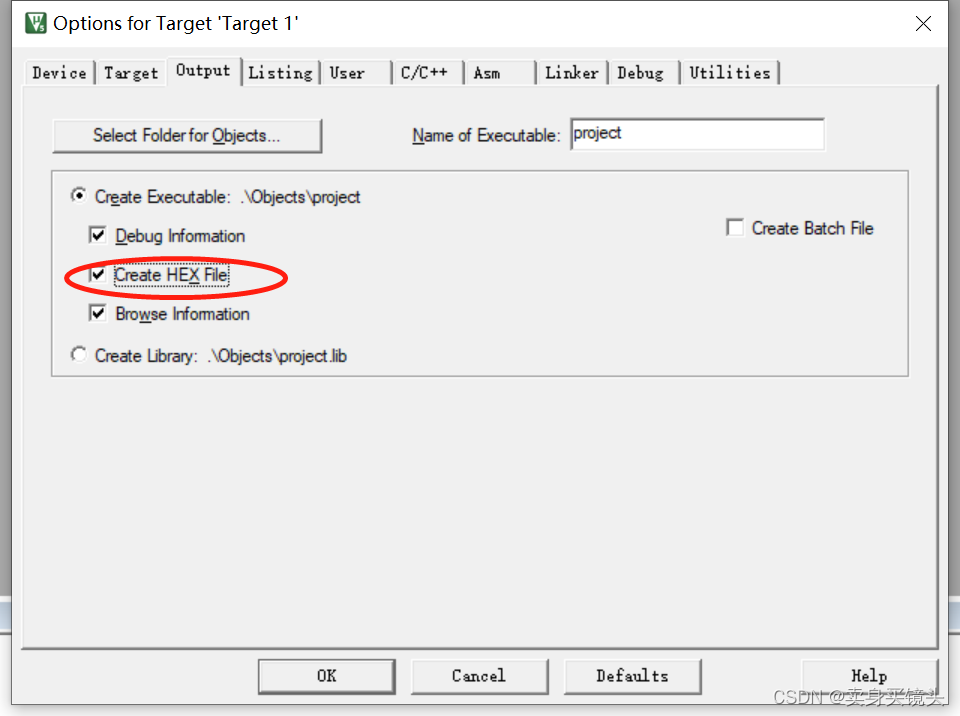
Task: Toggle the Debug Information checkbox
Action: (97, 235)
